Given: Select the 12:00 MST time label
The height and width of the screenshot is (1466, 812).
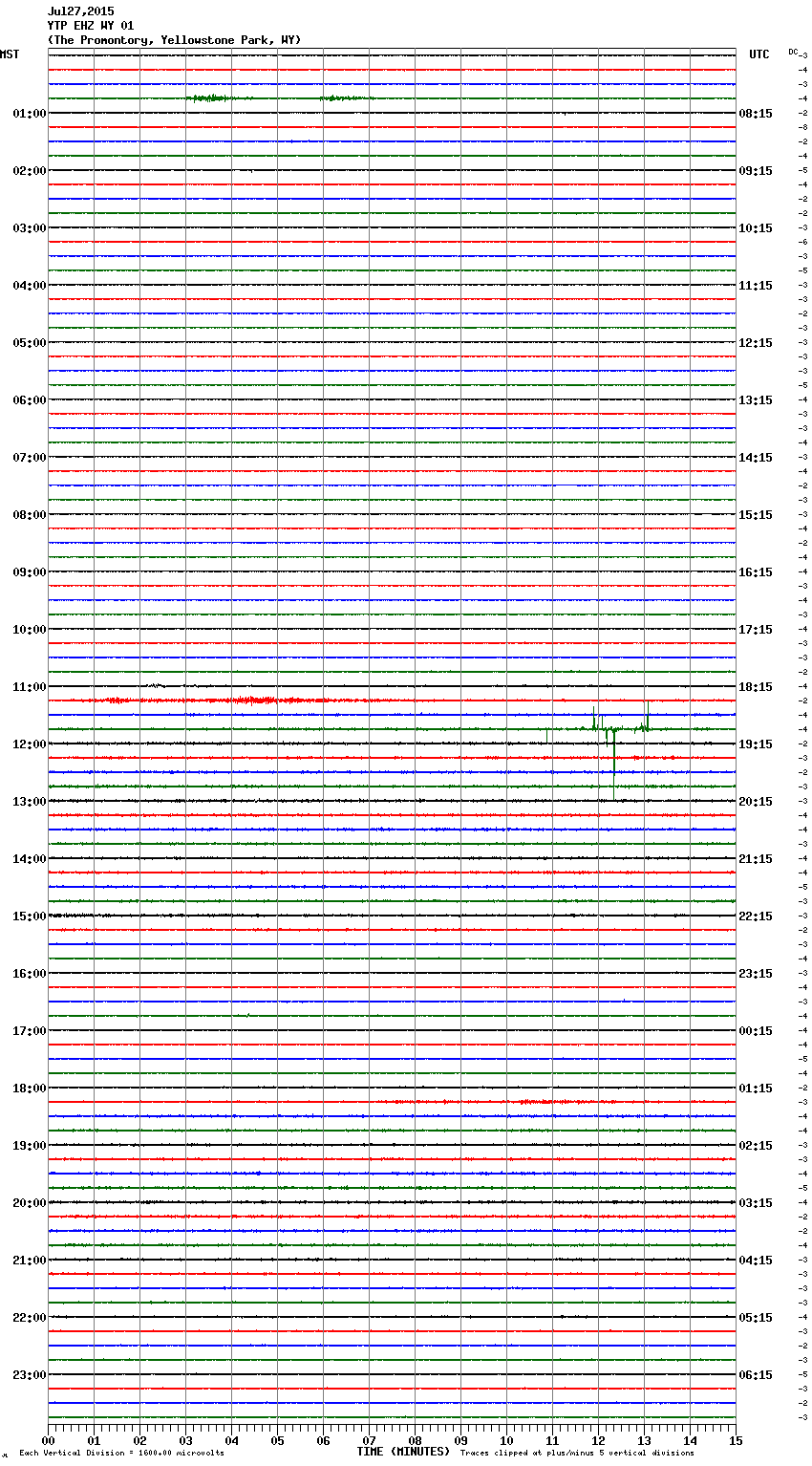Looking at the screenshot, I should pyautogui.click(x=30, y=744).
